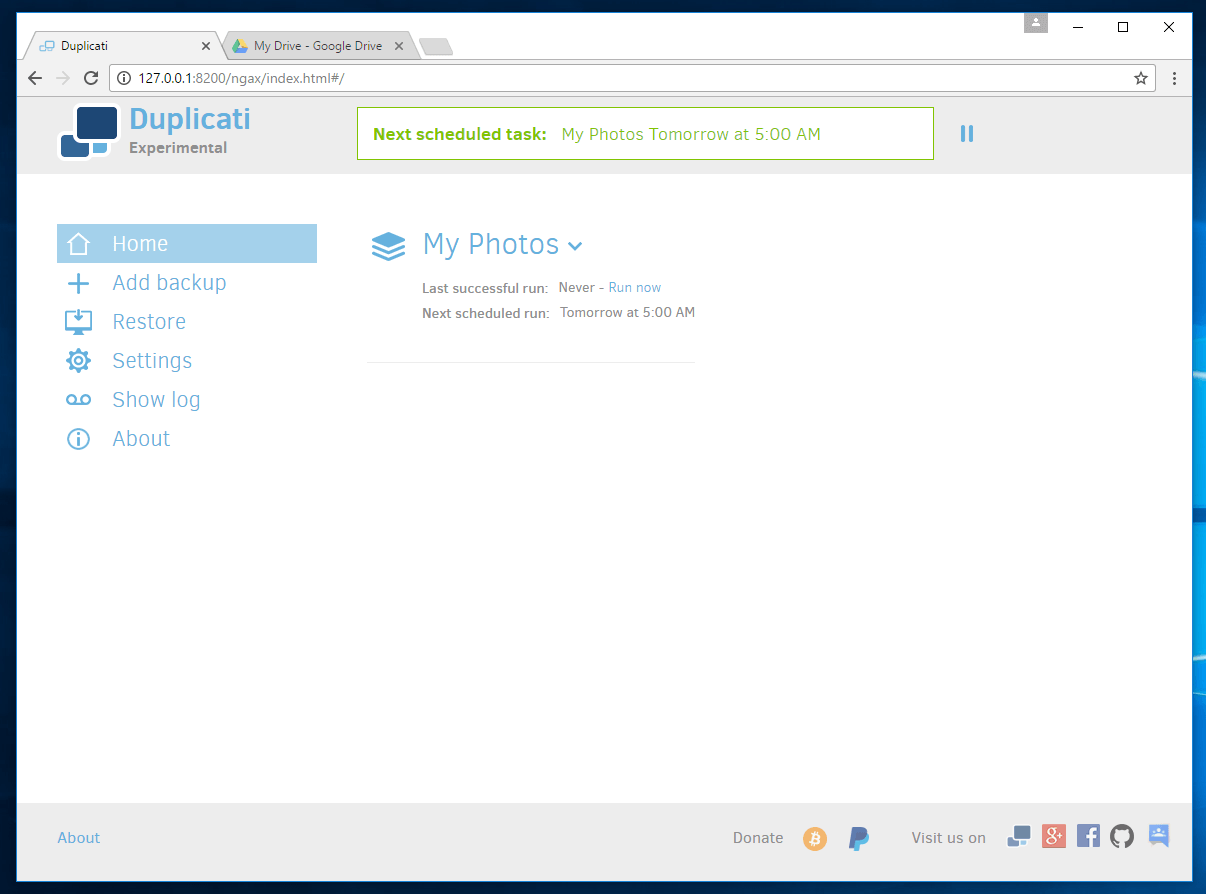Screen dimensions: 1206x894
Task: Open the Google Groups forum icon
Action: point(1159,836)
